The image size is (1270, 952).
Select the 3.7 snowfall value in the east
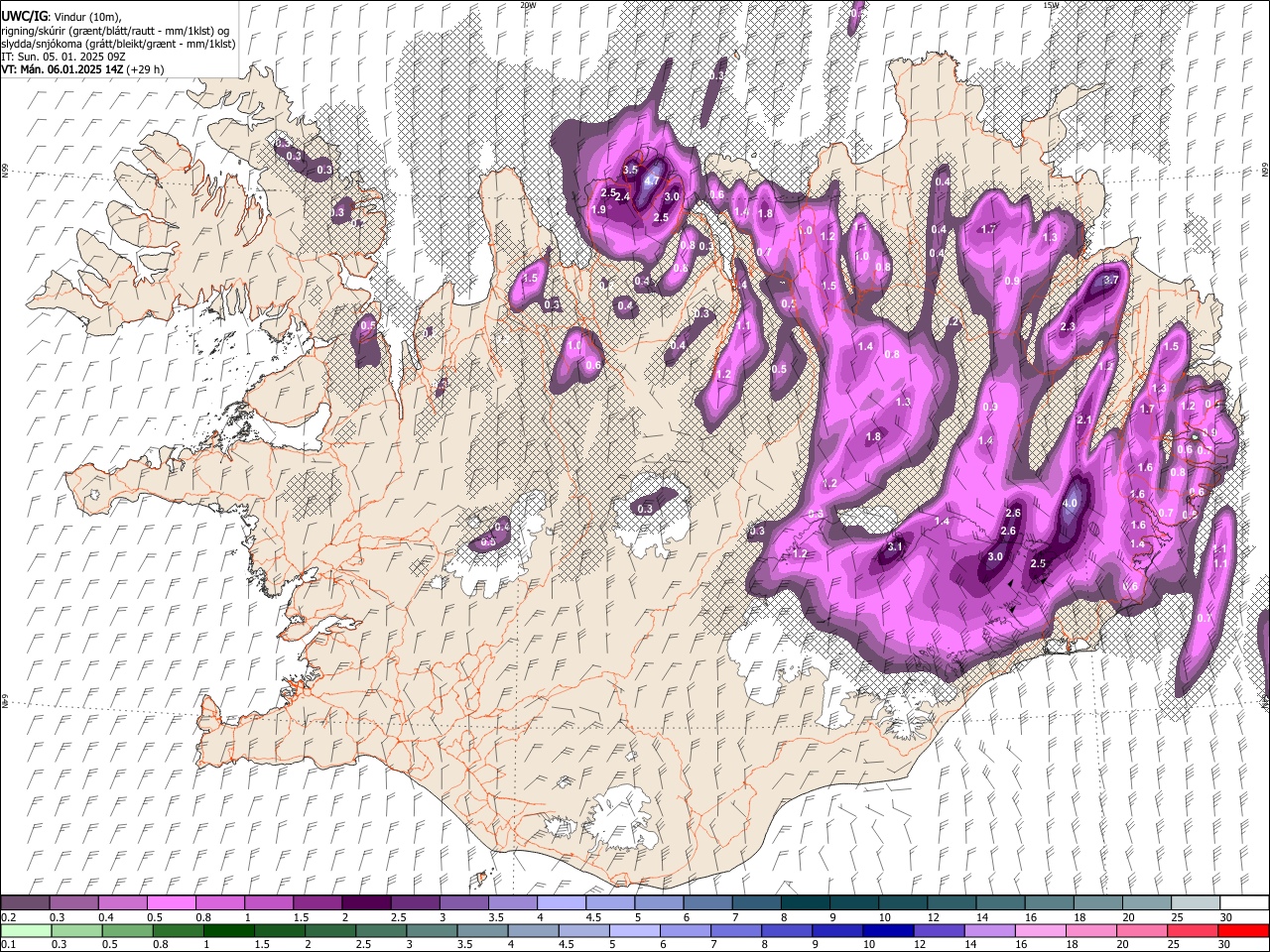(1110, 280)
